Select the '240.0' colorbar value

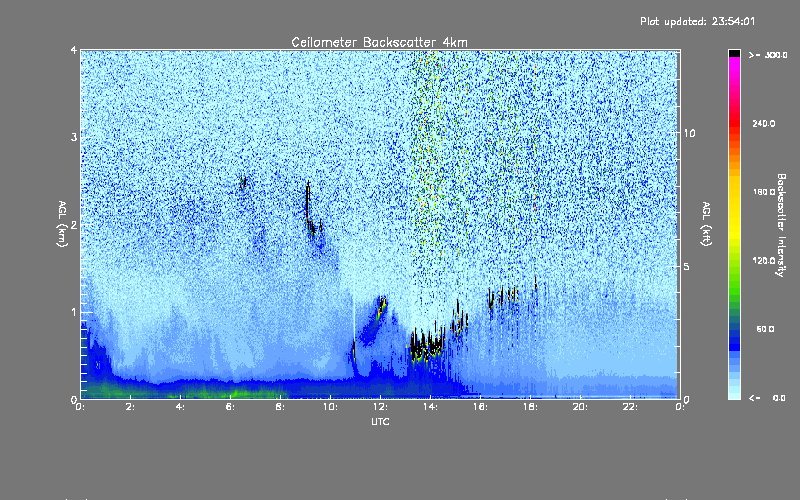point(764,123)
